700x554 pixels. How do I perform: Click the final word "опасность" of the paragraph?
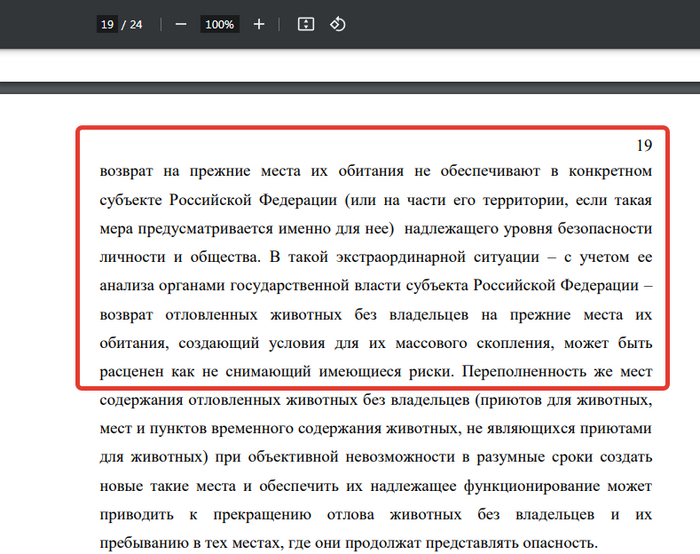(557, 543)
